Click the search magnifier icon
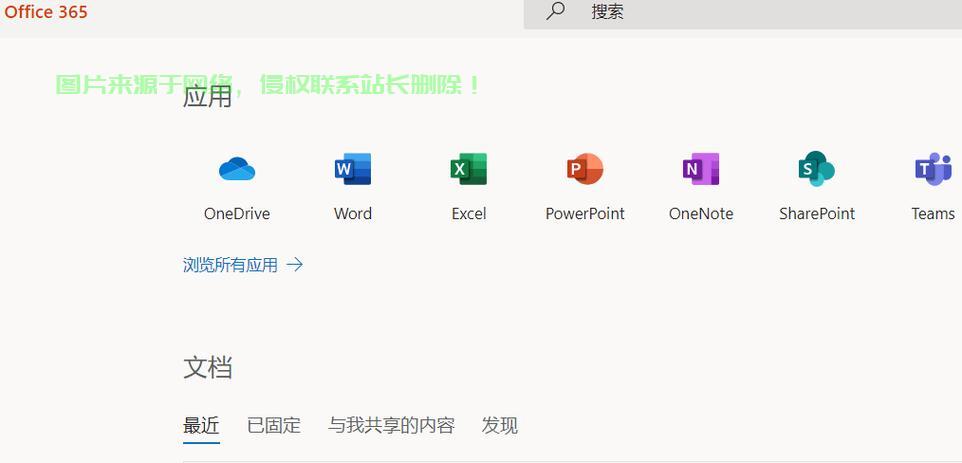 coord(555,11)
